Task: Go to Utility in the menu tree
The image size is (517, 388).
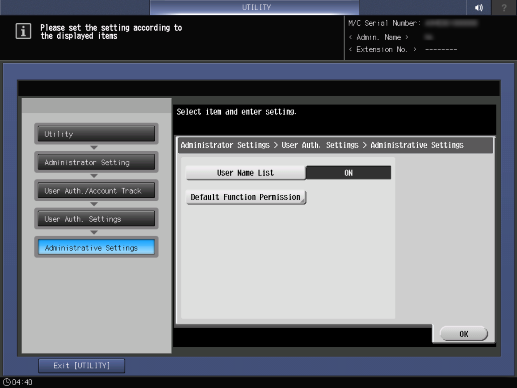Action: click(x=96, y=134)
